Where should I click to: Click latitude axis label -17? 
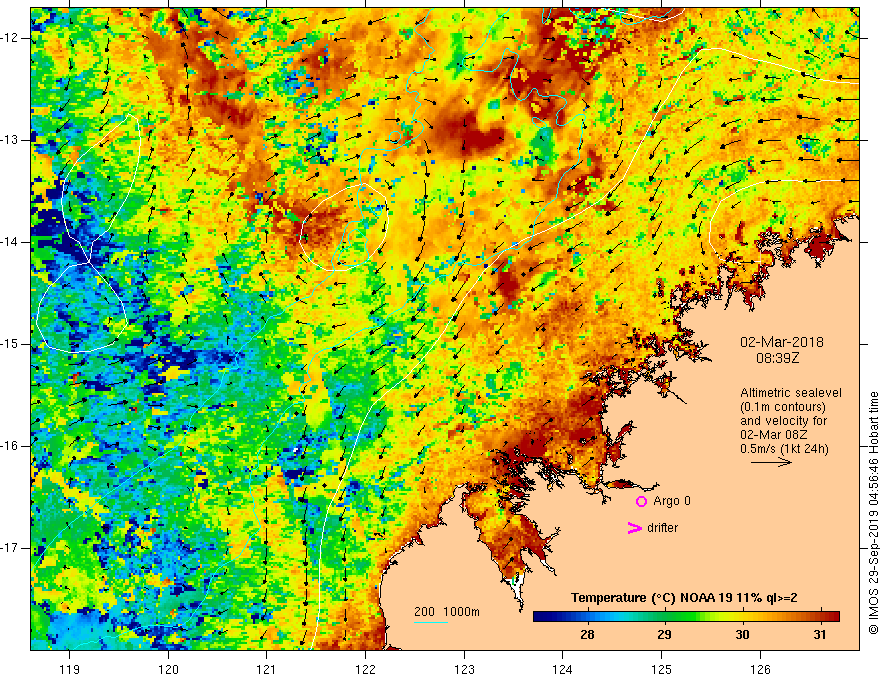[x=10, y=548]
